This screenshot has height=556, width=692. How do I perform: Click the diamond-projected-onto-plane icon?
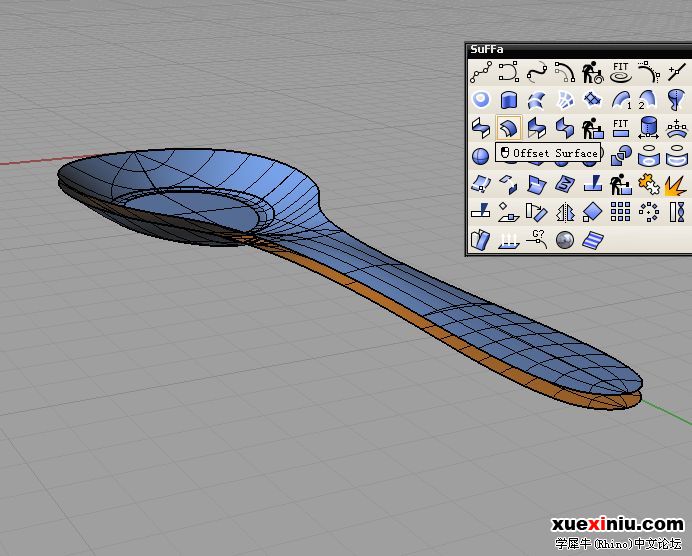508,212
